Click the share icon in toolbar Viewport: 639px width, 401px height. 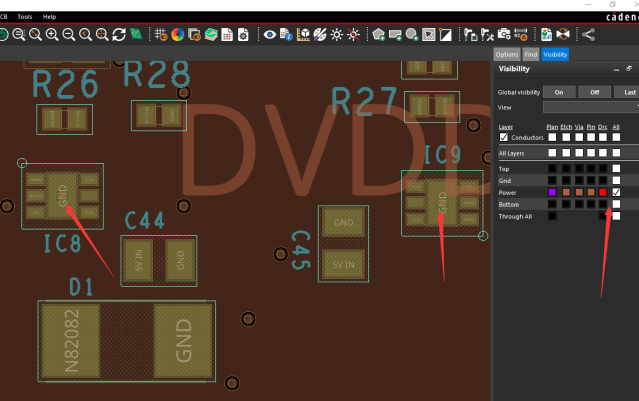click(588, 35)
